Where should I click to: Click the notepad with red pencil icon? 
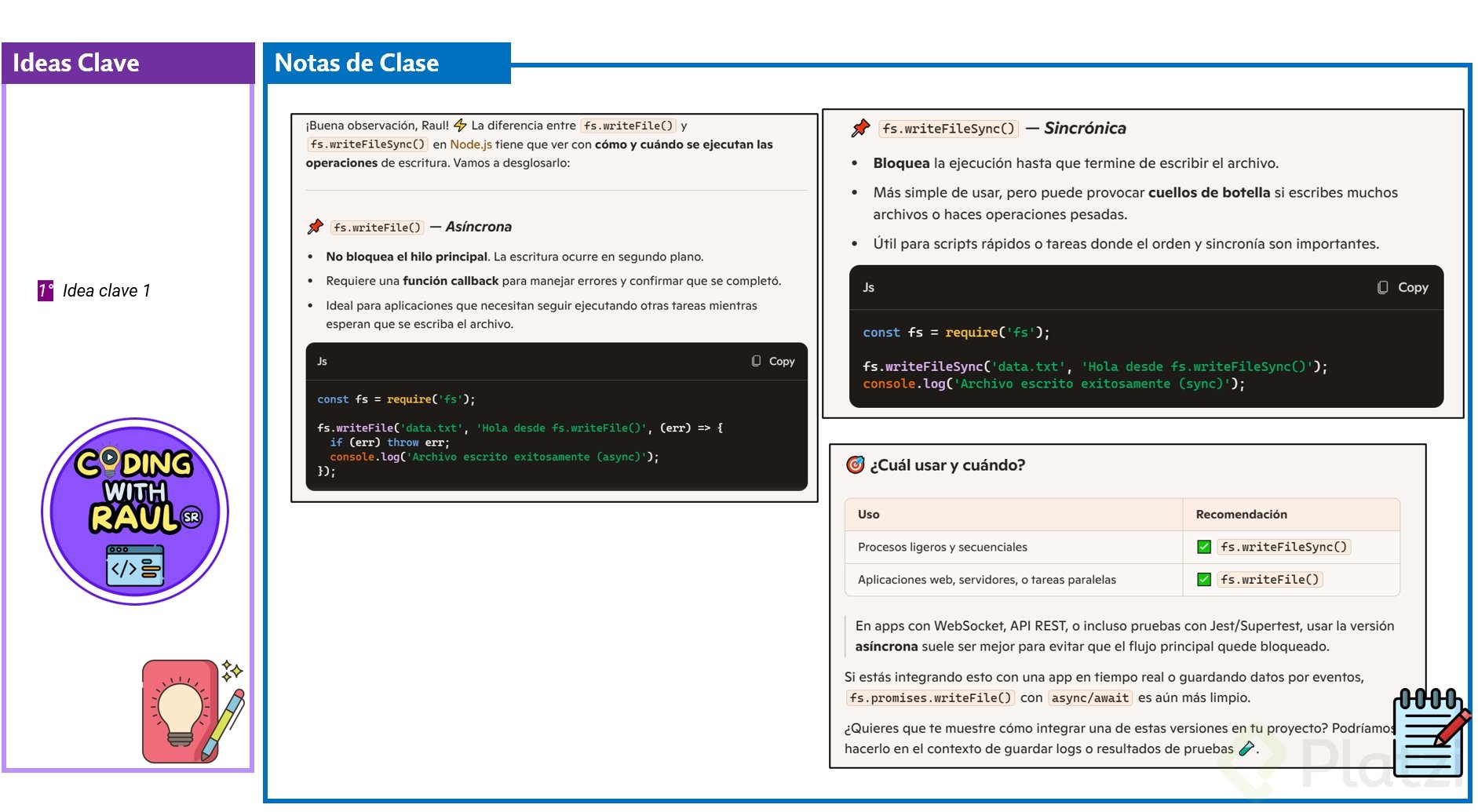[x=1431, y=732]
